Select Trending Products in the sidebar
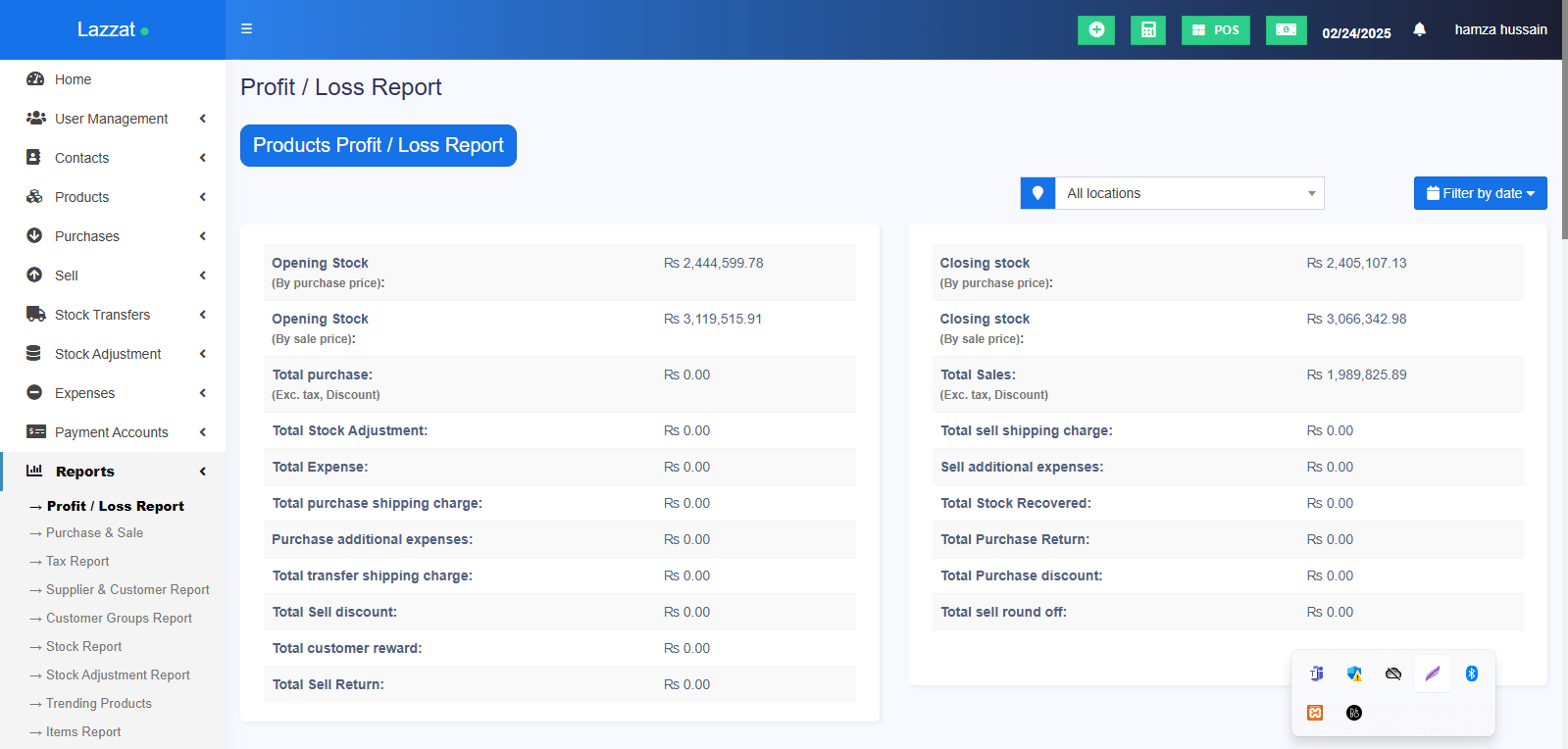 point(98,704)
